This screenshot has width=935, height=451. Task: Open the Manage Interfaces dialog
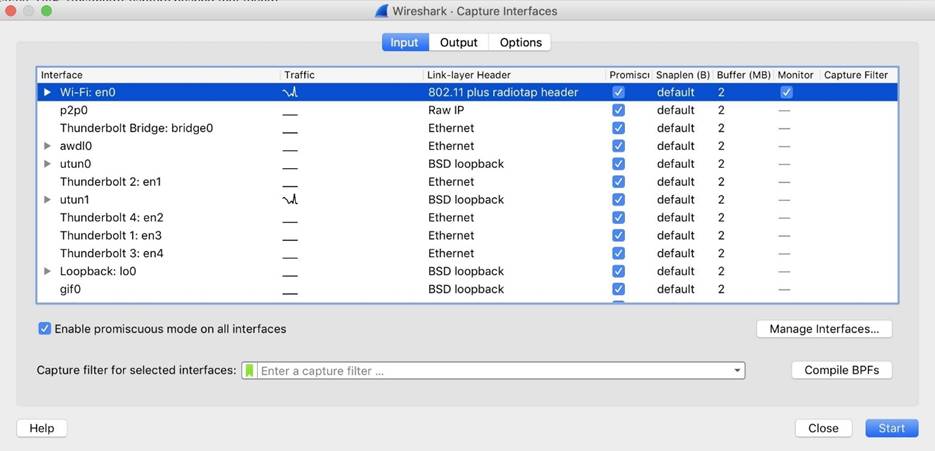click(823, 329)
